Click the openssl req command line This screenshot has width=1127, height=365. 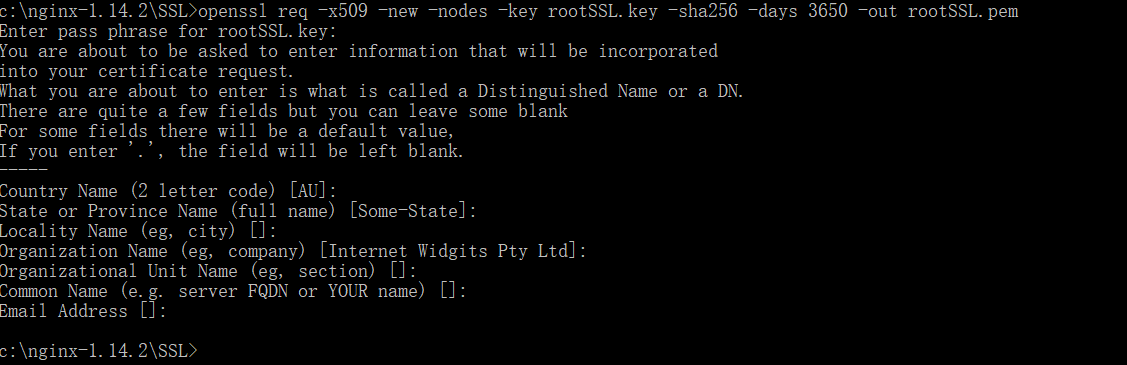click(509, 11)
